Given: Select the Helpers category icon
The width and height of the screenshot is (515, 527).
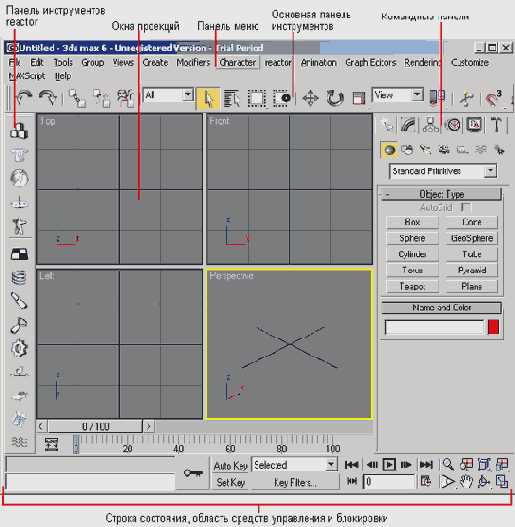Looking at the screenshot, I should click(x=462, y=150).
